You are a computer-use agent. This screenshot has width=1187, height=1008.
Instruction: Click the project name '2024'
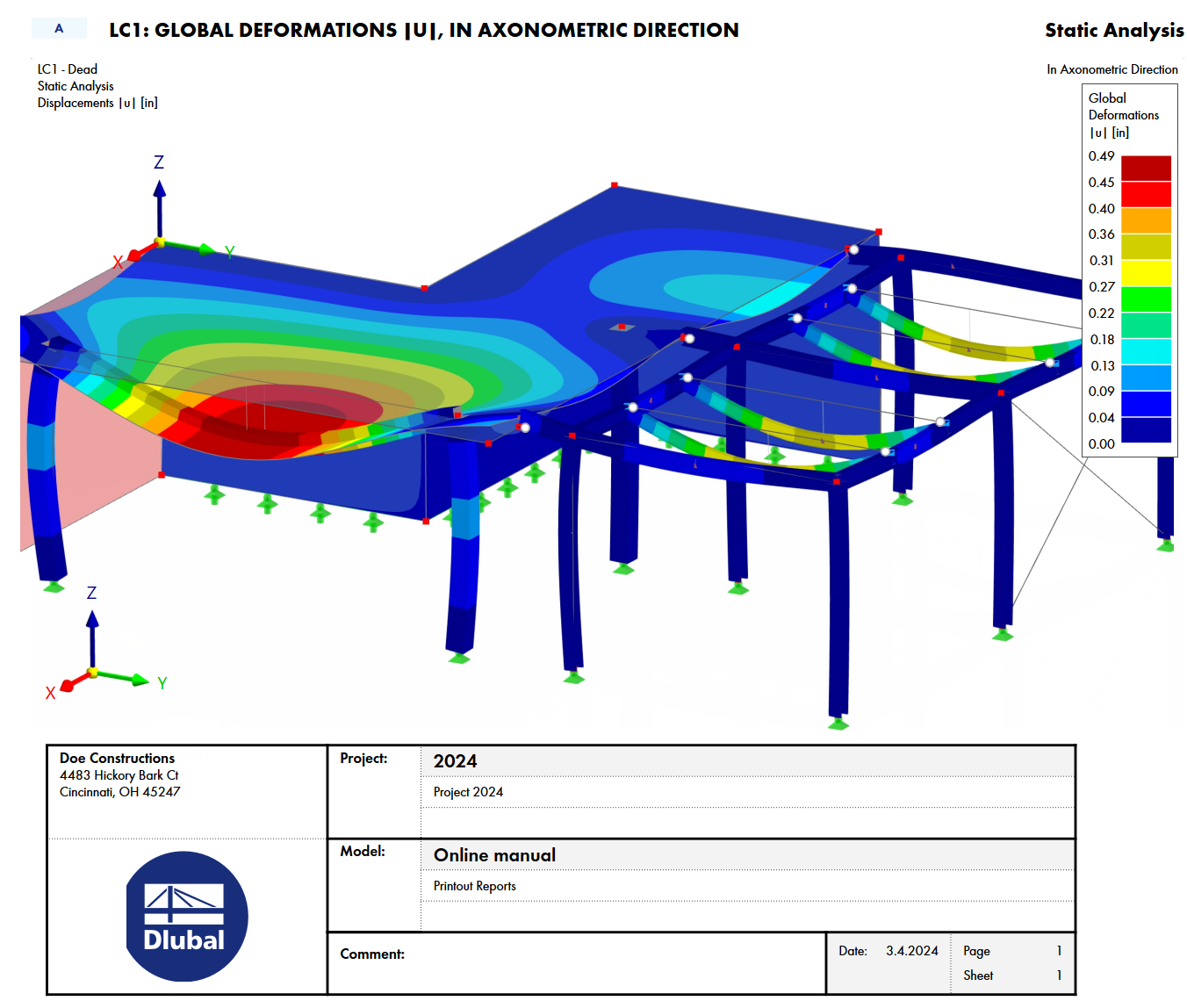click(x=455, y=761)
